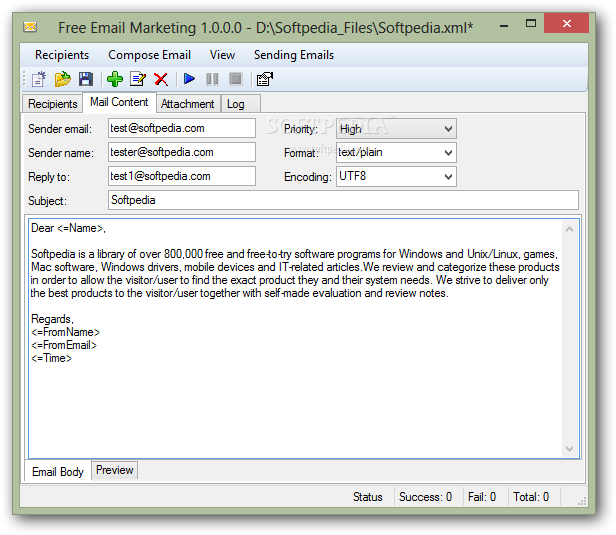This screenshot has height=535, width=616.
Task: Click the Status label in status bar
Action: 368,497
